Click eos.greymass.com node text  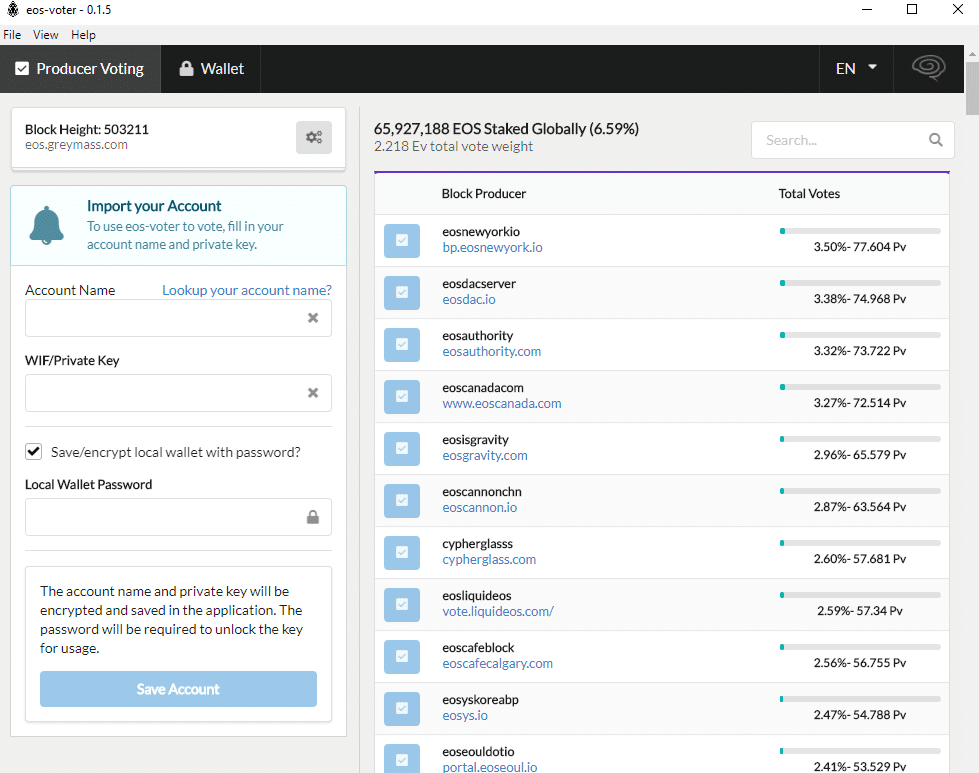click(76, 145)
